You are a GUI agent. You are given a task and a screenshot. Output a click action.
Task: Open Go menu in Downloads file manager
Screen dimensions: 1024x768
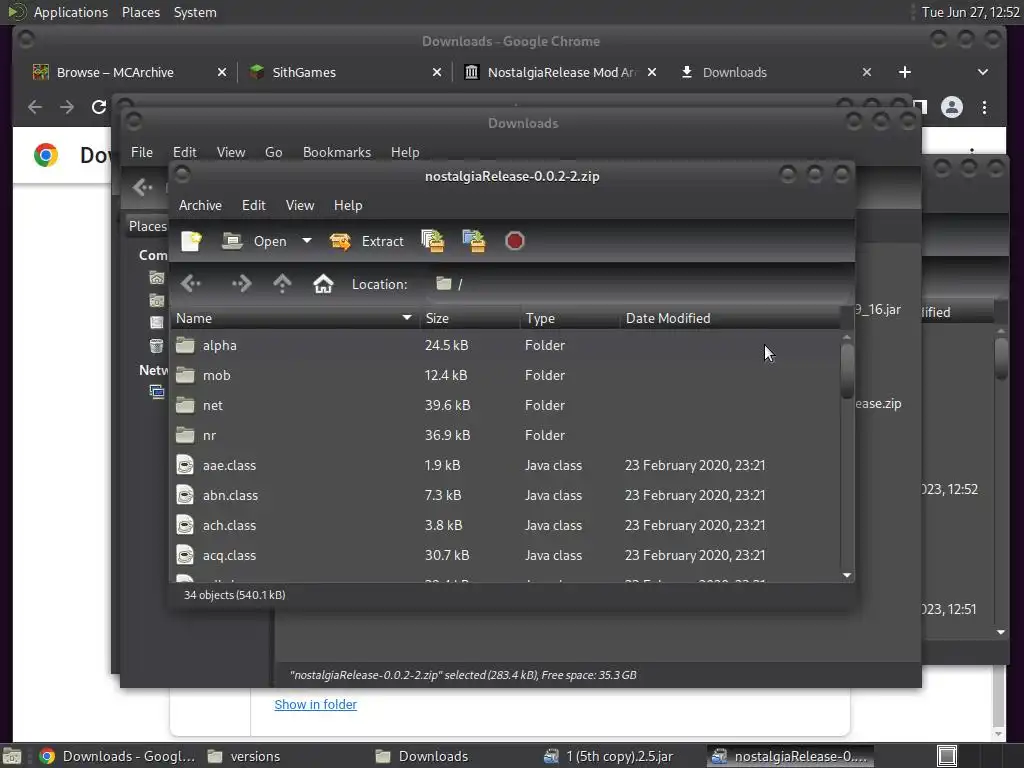click(274, 152)
